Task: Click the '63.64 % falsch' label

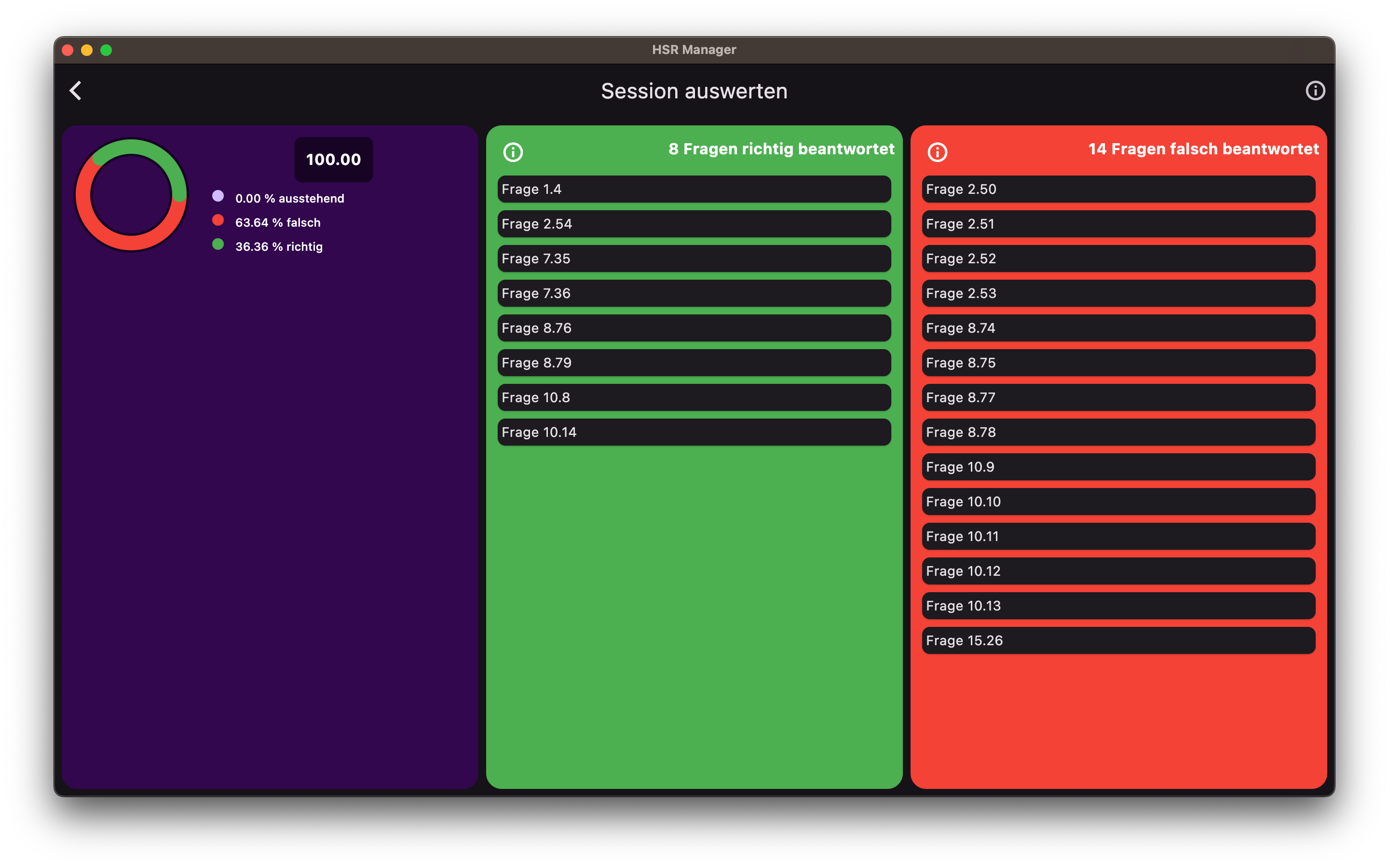Action: point(278,223)
